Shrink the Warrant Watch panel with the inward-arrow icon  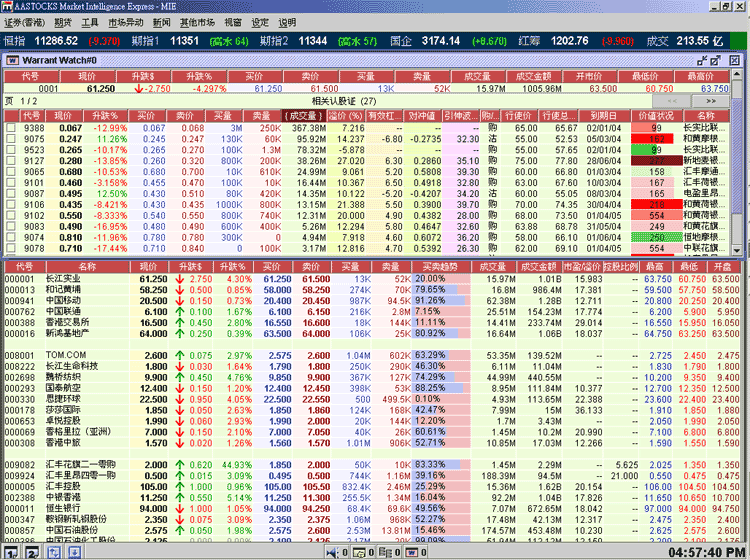[x=702, y=60]
